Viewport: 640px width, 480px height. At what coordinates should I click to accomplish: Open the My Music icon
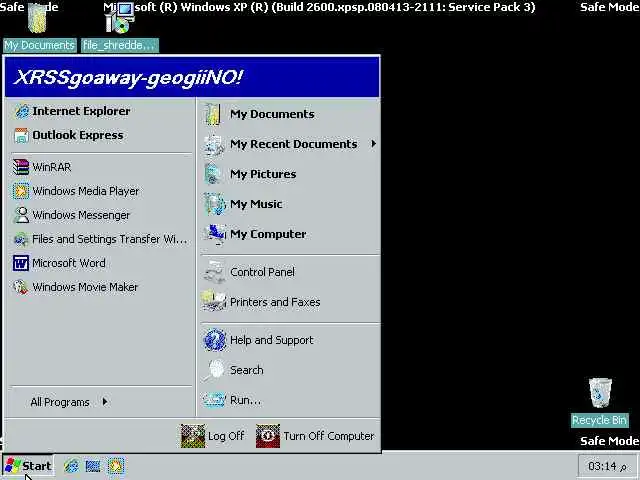pos(214,204)
